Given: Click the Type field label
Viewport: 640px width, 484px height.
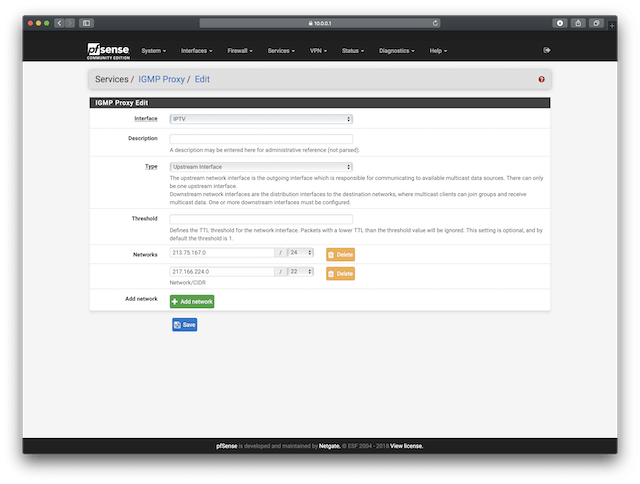Looking at the screenshot, I should (151, 167).
